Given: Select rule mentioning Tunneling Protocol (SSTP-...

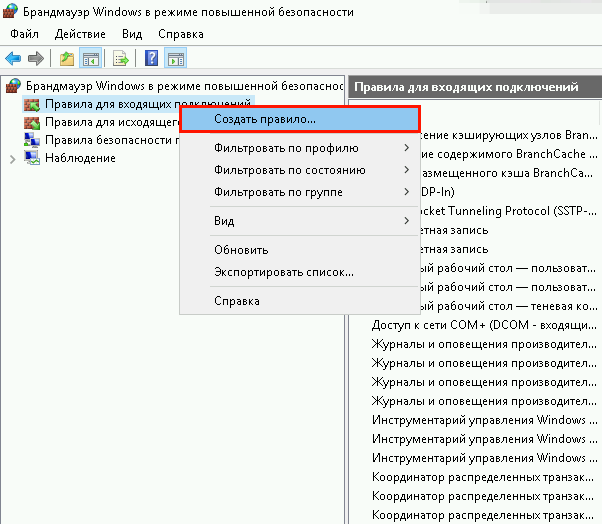Looking at the screenshot, I should pos(508,211).
